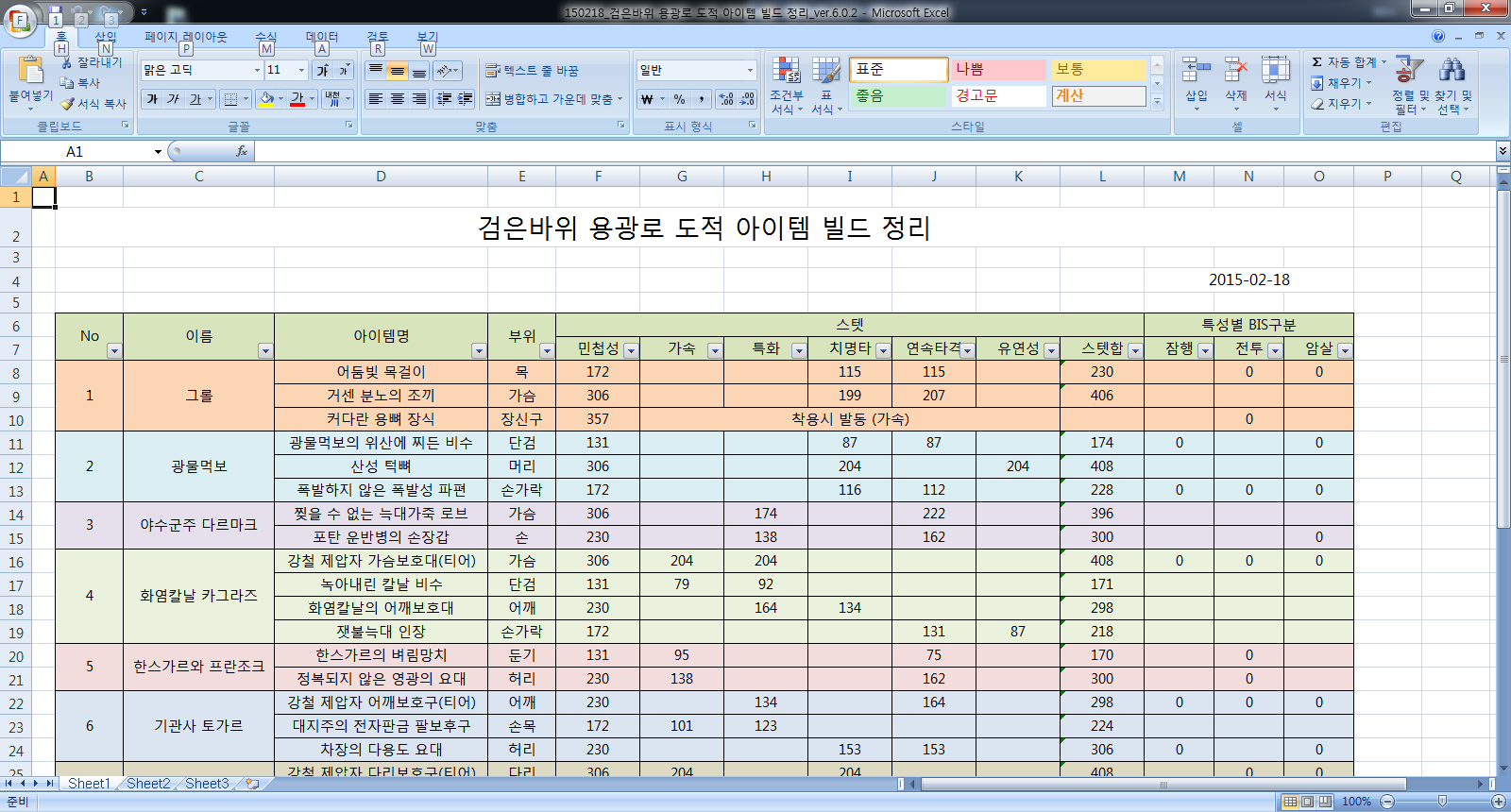Apply the 나쁨 (Bad) cell style
Viewport: 1511px width, 812px height.
[x=998, y=70]
